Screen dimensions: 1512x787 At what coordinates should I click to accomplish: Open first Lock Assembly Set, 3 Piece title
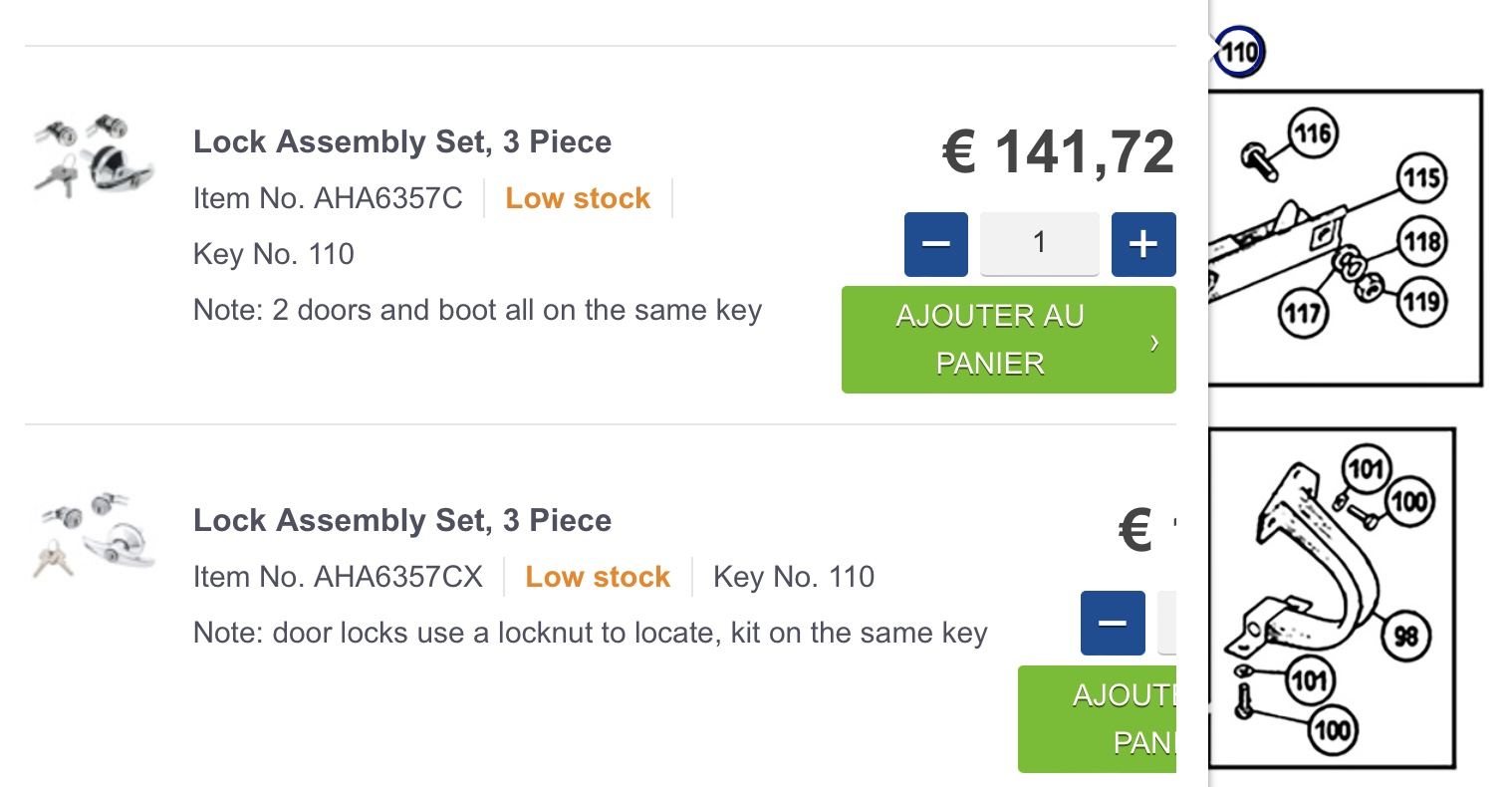[x=402, y=142]
